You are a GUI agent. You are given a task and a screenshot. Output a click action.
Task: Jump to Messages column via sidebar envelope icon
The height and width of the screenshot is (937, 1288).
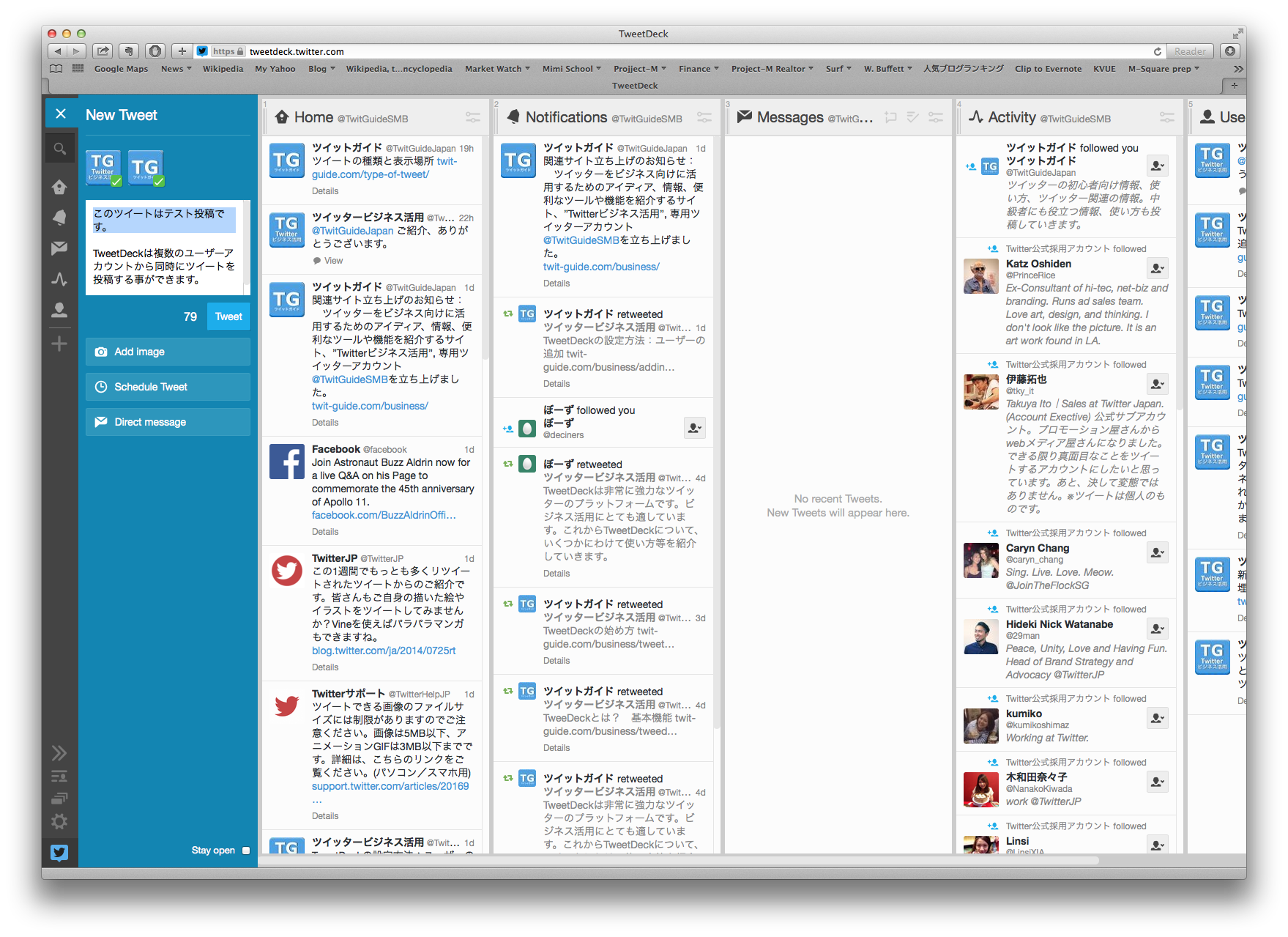(60, 248)
